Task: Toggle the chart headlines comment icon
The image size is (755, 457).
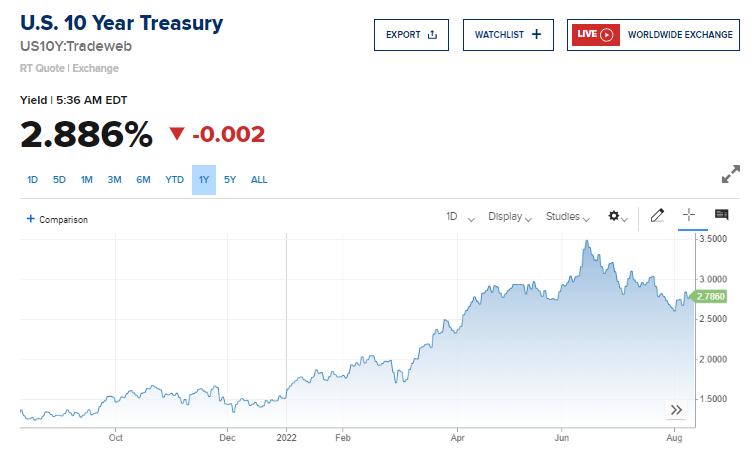Action: [721, 215]
